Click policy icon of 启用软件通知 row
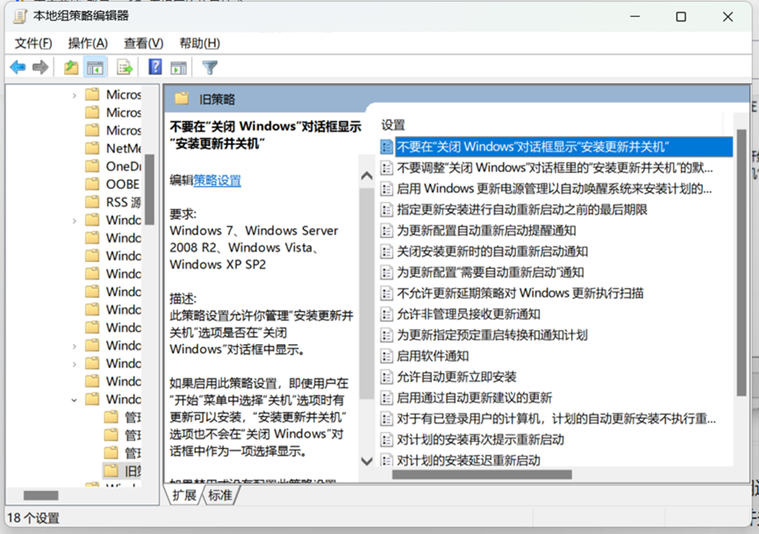759x534 pixels. click(x=386, y=356)
